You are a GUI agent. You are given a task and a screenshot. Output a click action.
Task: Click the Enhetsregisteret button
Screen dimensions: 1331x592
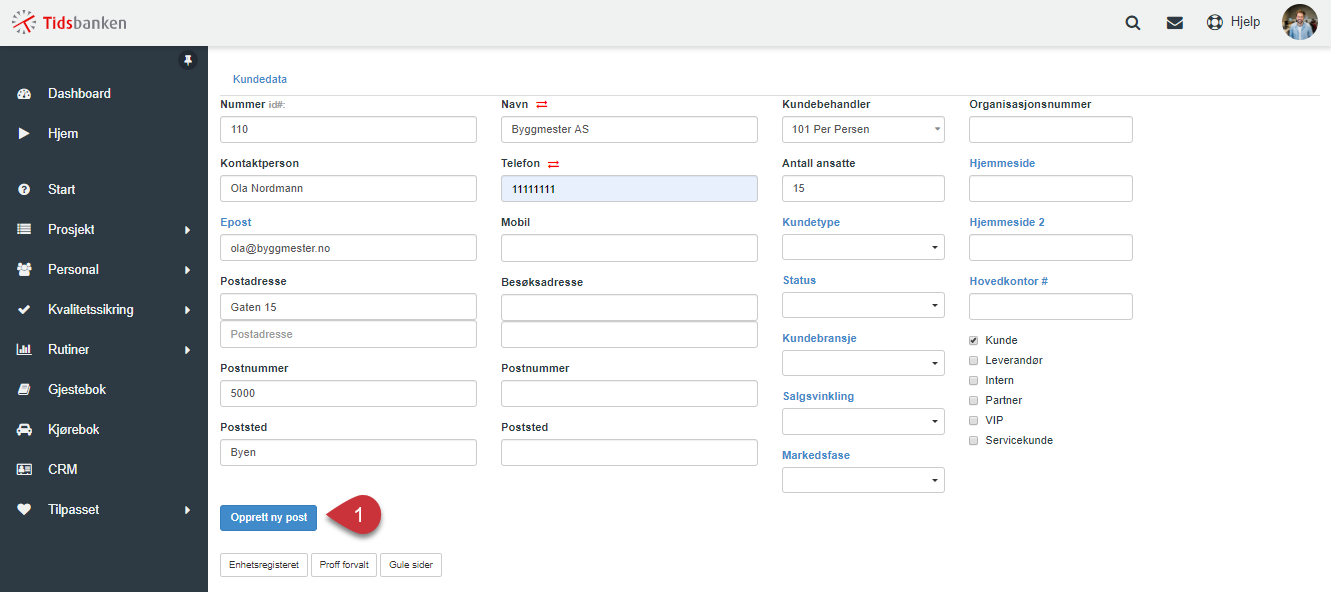point(264,565)
